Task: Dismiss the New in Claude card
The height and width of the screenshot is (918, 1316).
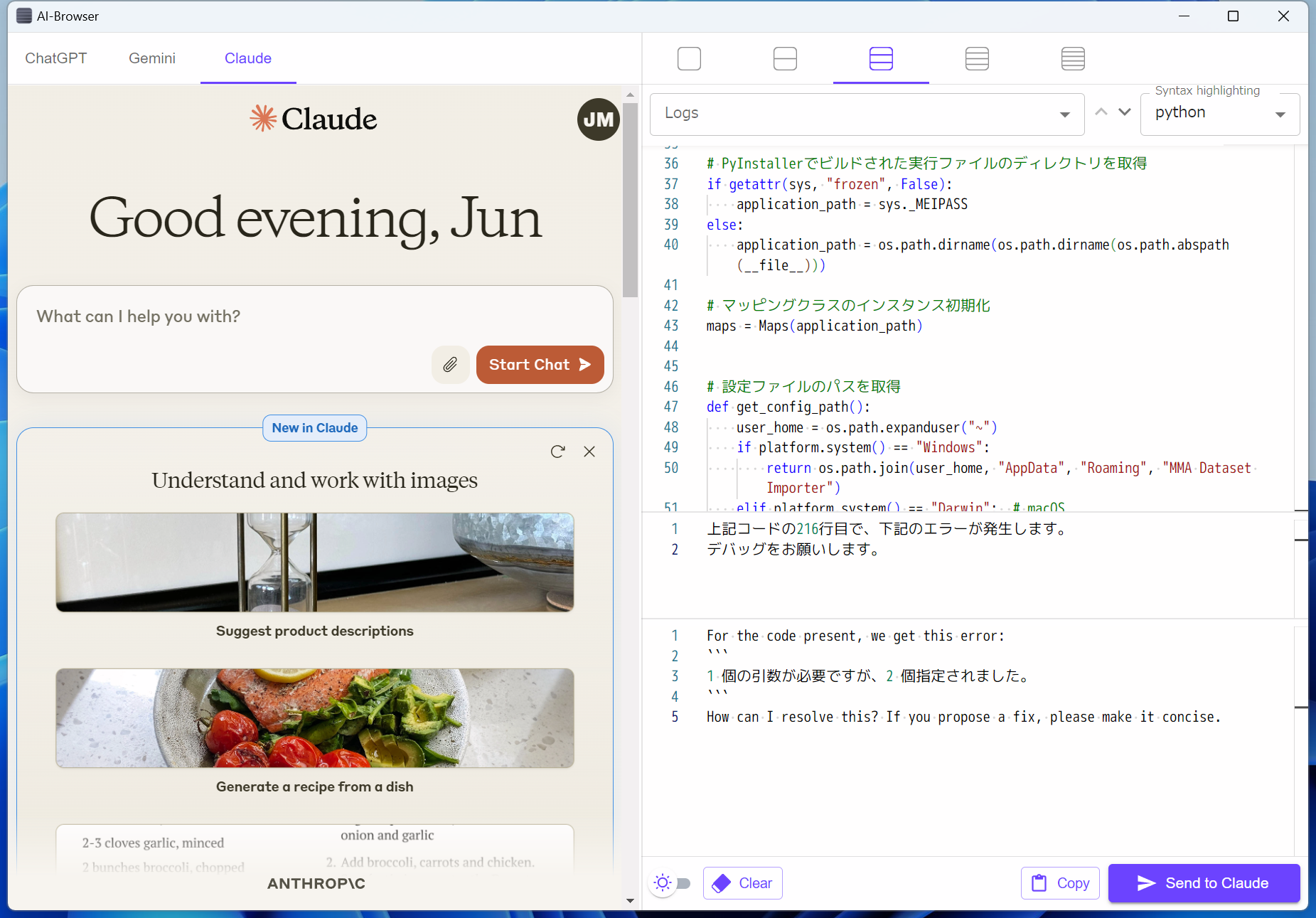Action: tap(589, 452)
